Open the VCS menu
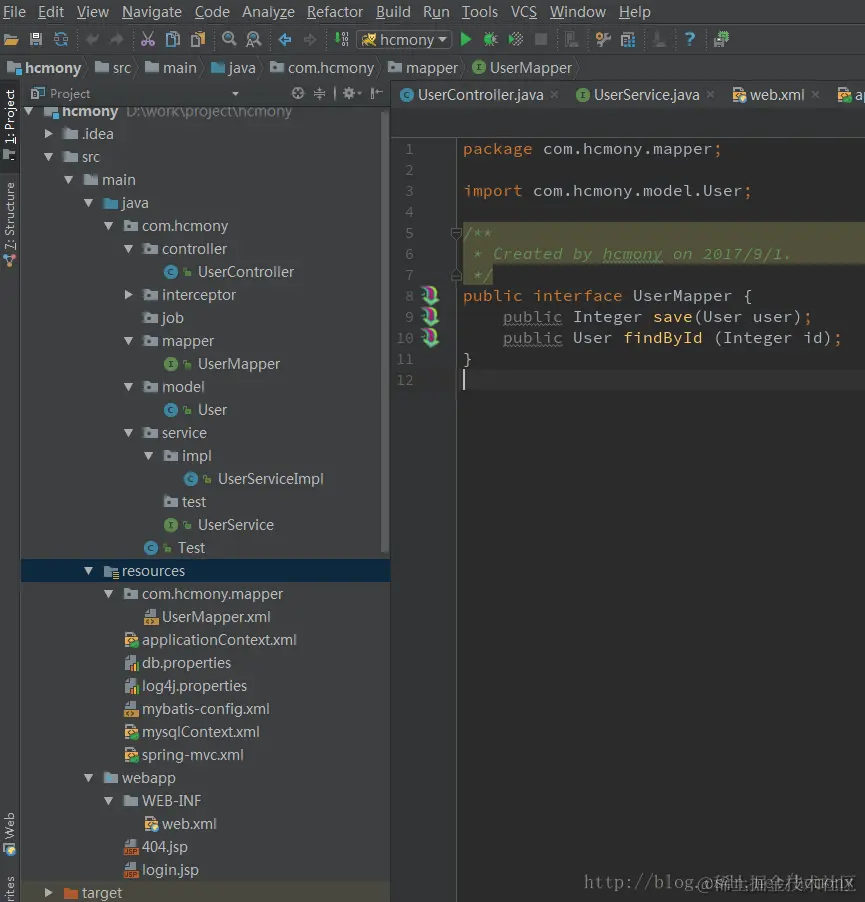The image size is (865, 902). pos(523,12)
